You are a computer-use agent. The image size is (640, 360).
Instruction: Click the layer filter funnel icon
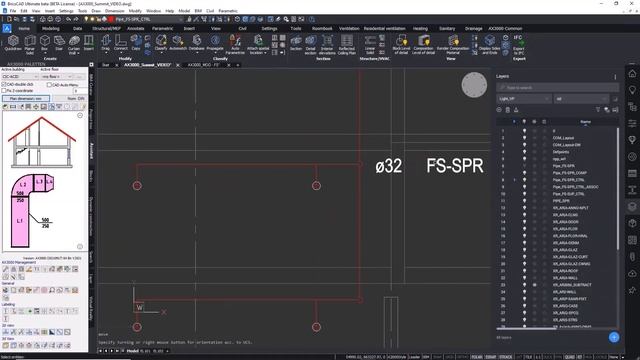598,110
